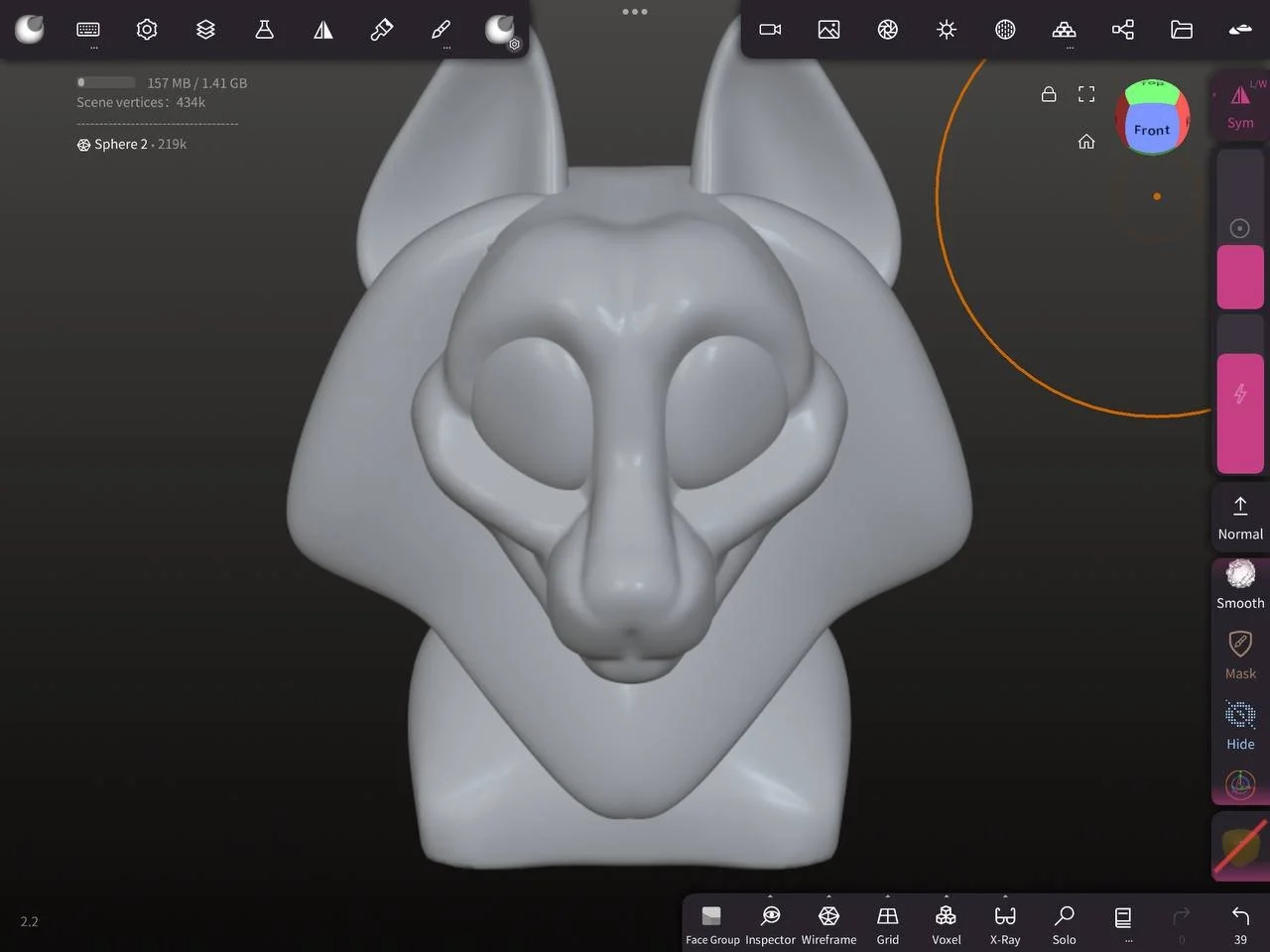Click the 2.2 version number

point(29,921)
